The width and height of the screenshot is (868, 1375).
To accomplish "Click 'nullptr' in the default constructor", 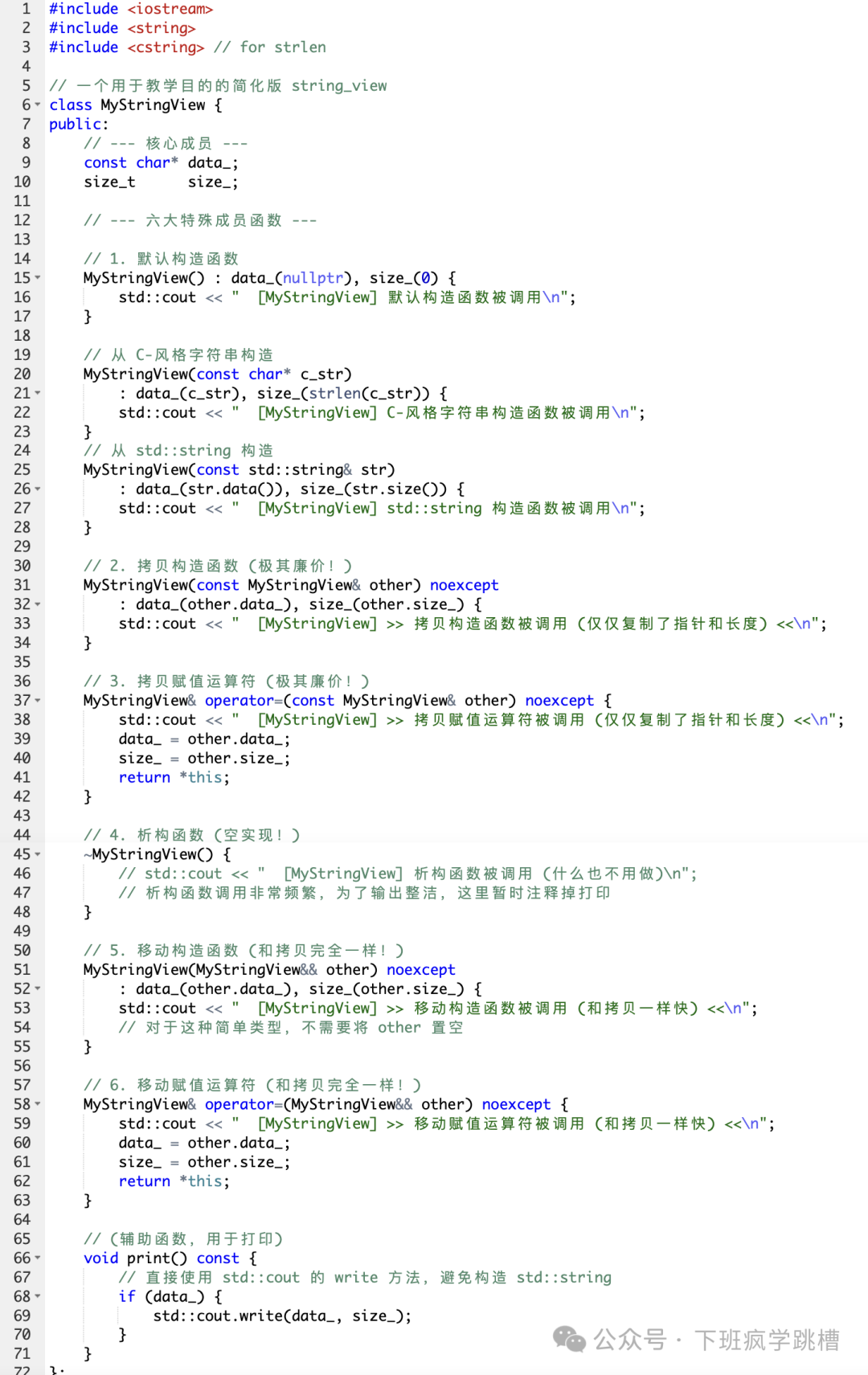I will [x=313, y=278].
